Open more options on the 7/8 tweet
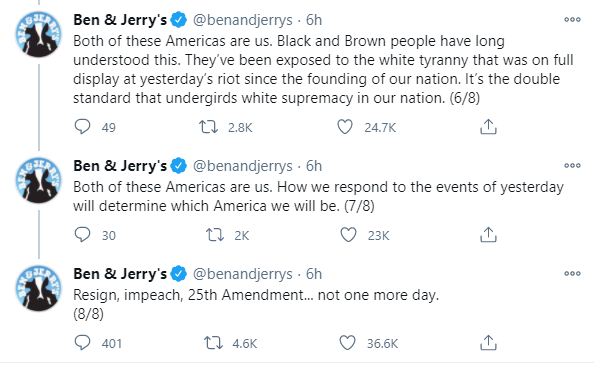This screenshot has height=366, width=594. pyautogui.click(x=572, y=165)
